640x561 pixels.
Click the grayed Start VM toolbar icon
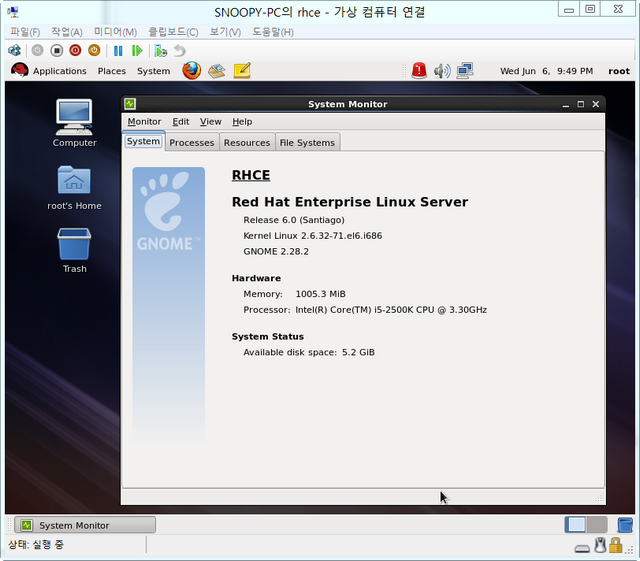click(37, 51)
